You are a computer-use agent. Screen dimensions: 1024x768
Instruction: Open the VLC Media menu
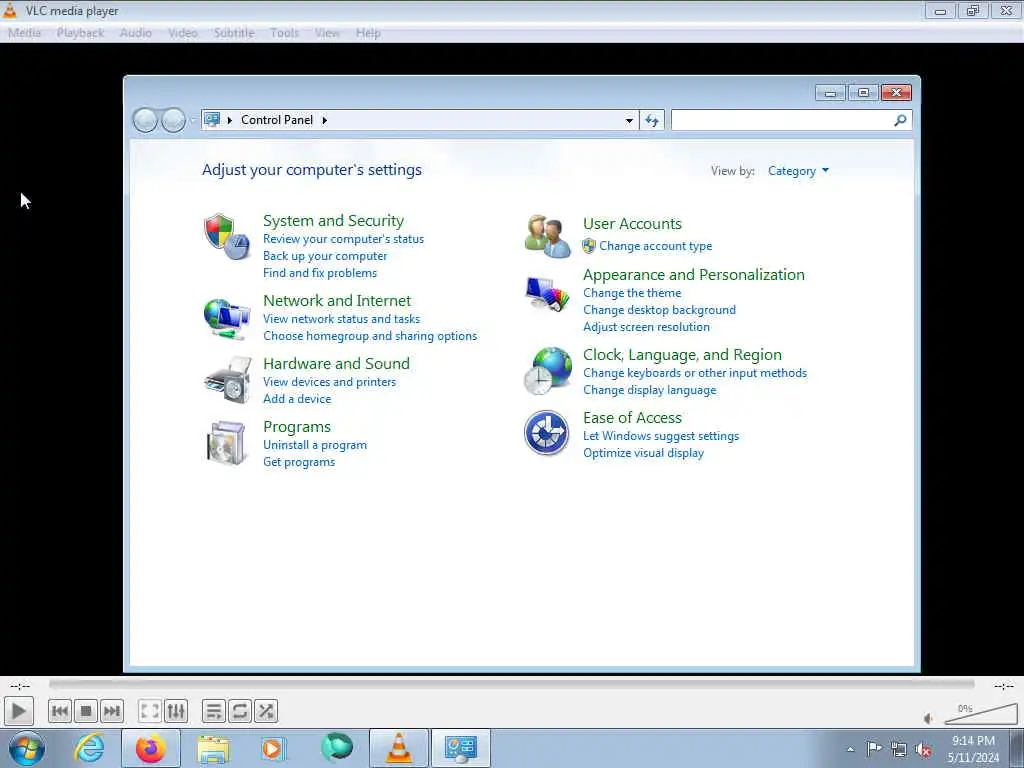(x=24, y=33)
